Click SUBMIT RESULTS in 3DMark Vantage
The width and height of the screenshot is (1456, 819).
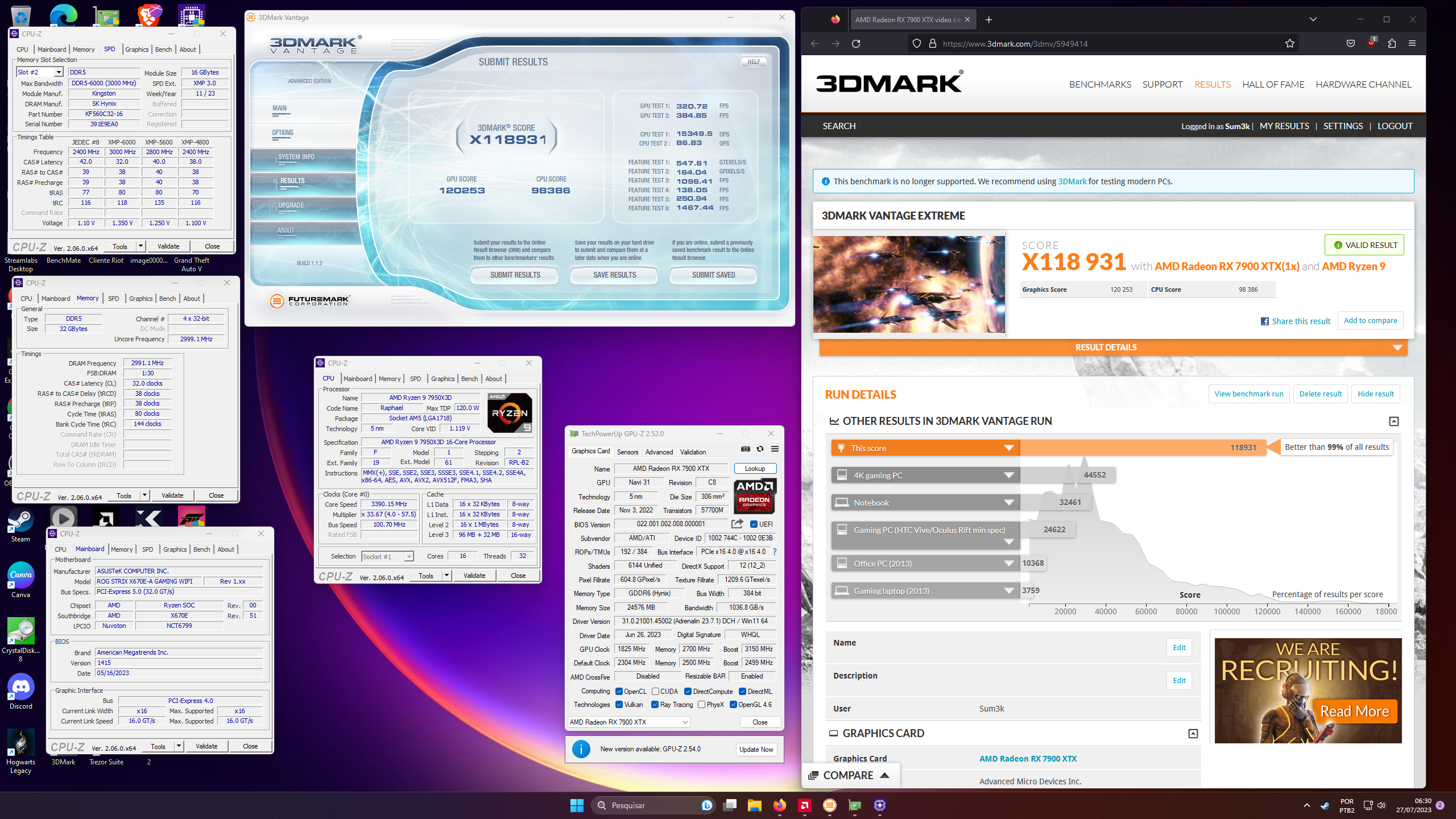click(x=515, y=275)
